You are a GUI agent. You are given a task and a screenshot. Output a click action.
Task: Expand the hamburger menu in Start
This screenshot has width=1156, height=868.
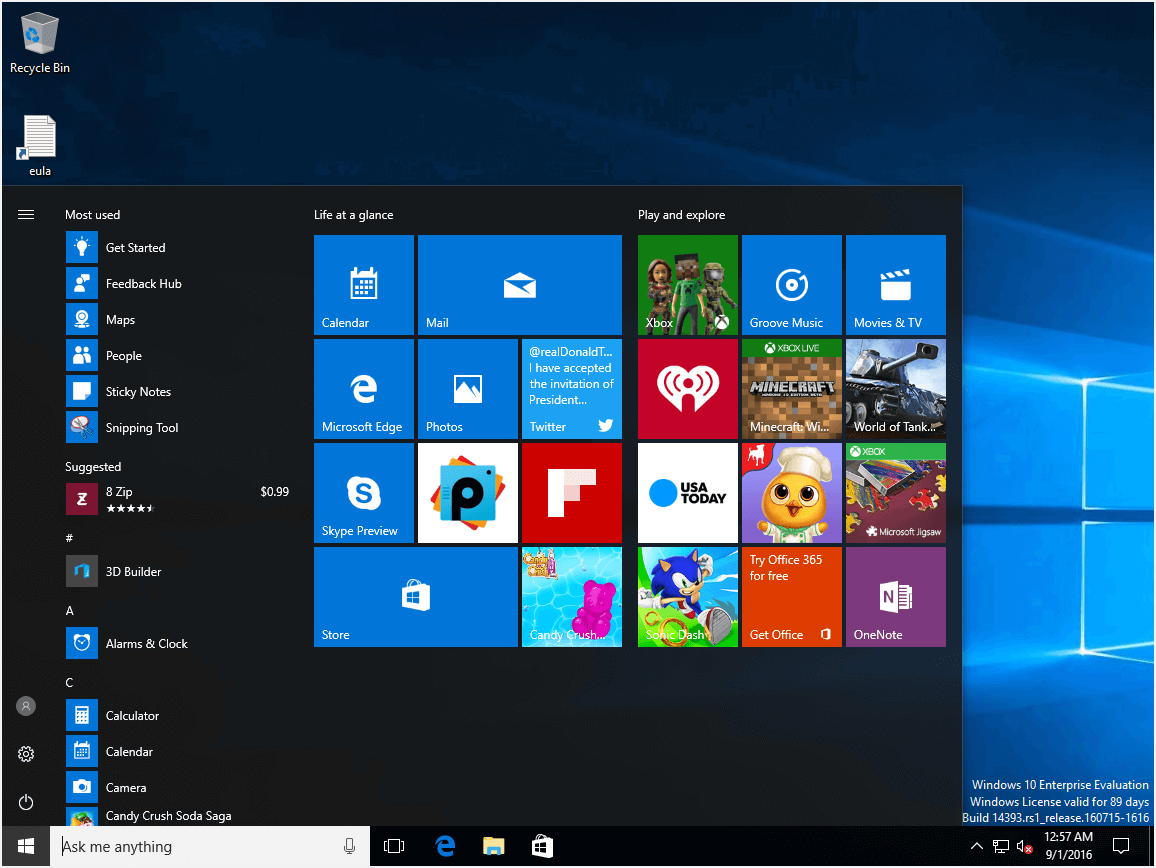pos(26,214)
